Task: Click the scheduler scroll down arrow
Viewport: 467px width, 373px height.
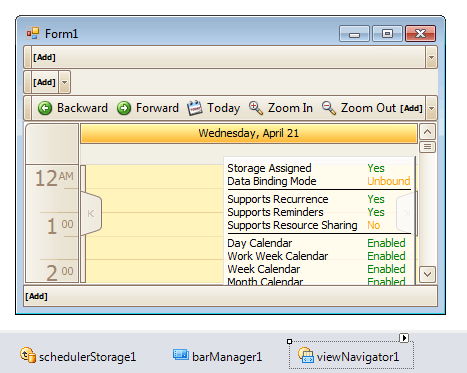Action: pyautogui.click(x=427, y=274)
